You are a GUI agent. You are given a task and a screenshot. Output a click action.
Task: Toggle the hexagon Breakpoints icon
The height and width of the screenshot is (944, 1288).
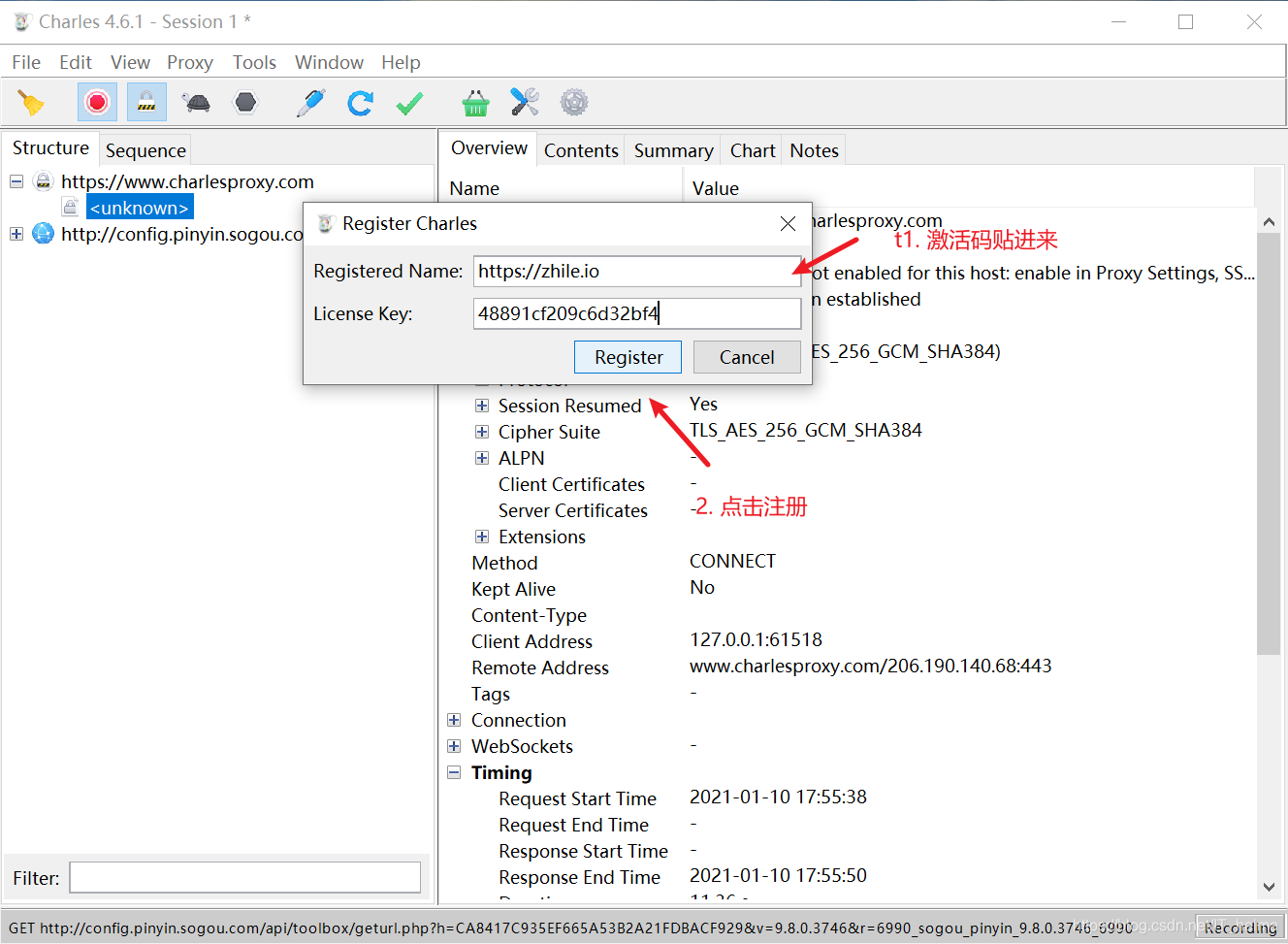(246, 102)
